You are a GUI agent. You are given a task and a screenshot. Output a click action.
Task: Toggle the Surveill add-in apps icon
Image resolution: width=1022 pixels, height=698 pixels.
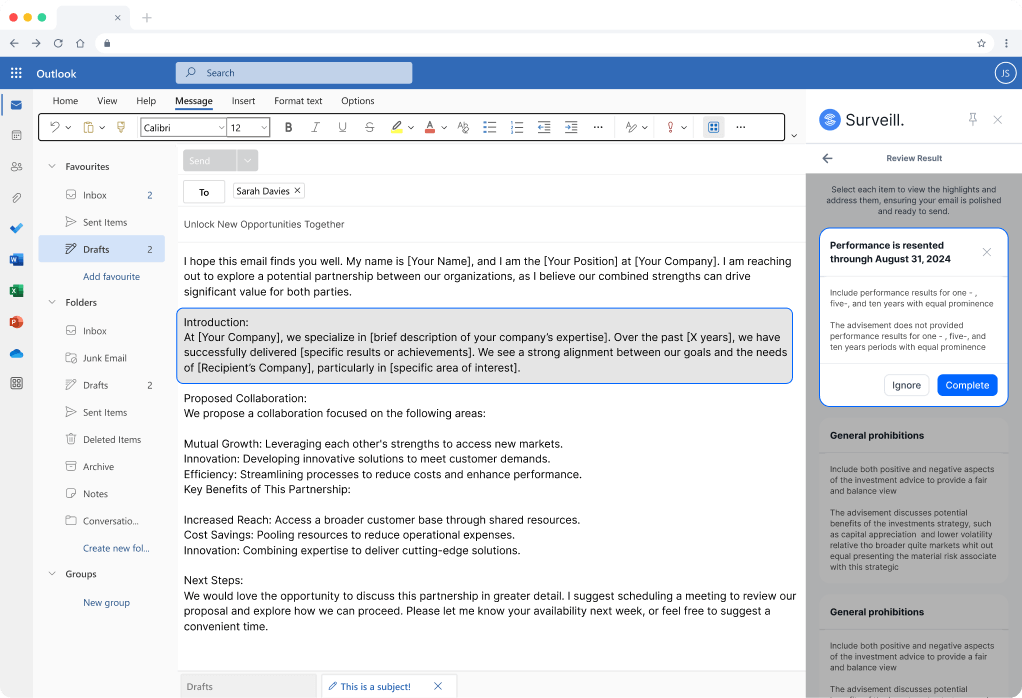coord(714,127)
